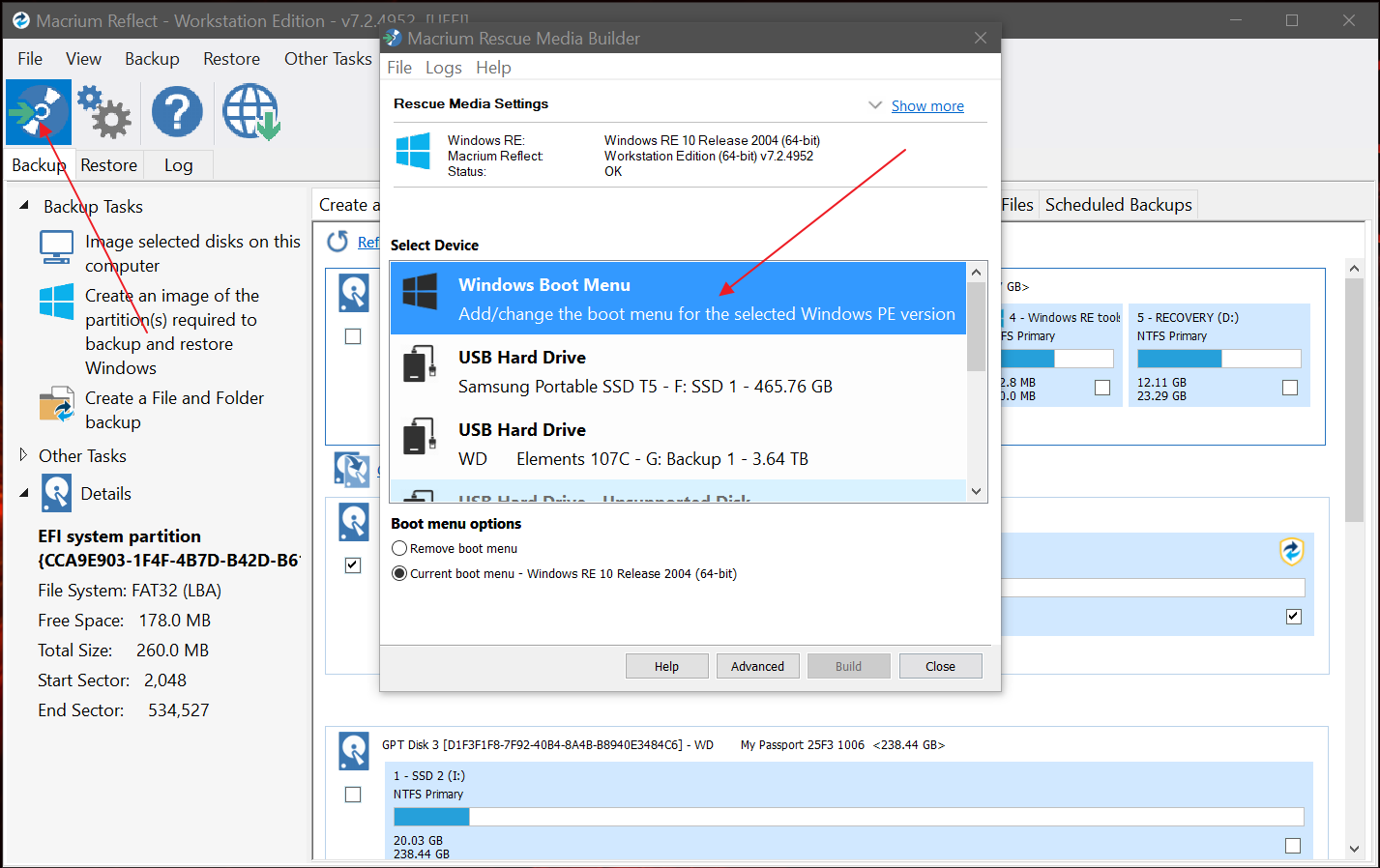Viewport: 1380px width, 868px height.
Task: Switch to the Log tab
Action: (178, 165)
